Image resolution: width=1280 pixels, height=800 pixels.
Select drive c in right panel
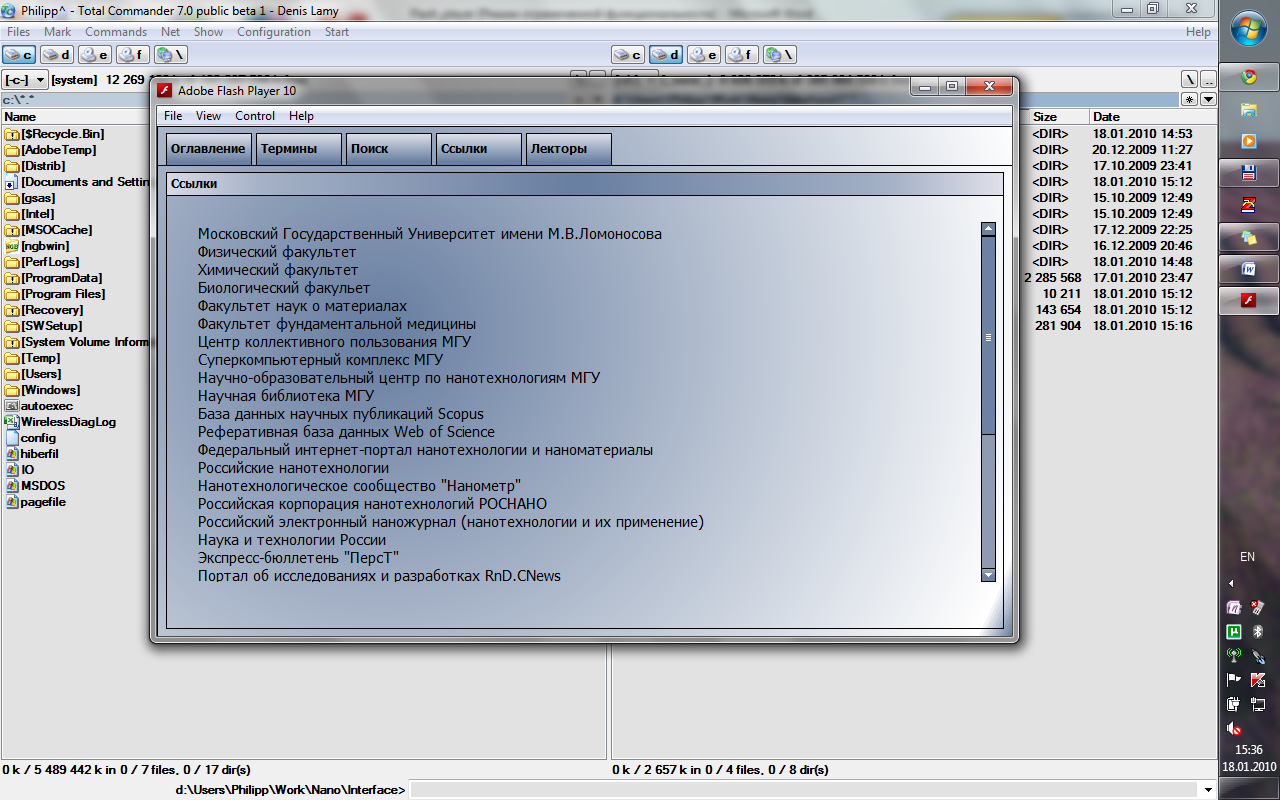click(628, 55)
